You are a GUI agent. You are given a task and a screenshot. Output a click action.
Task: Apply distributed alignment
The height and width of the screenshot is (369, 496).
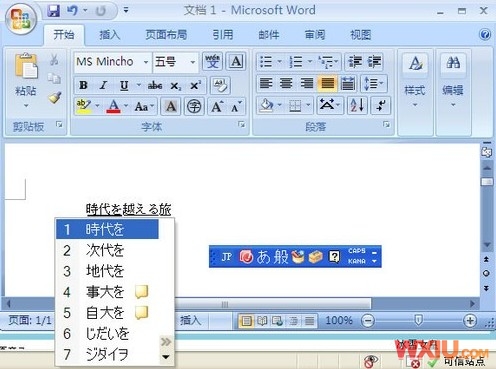coord(348,83)
